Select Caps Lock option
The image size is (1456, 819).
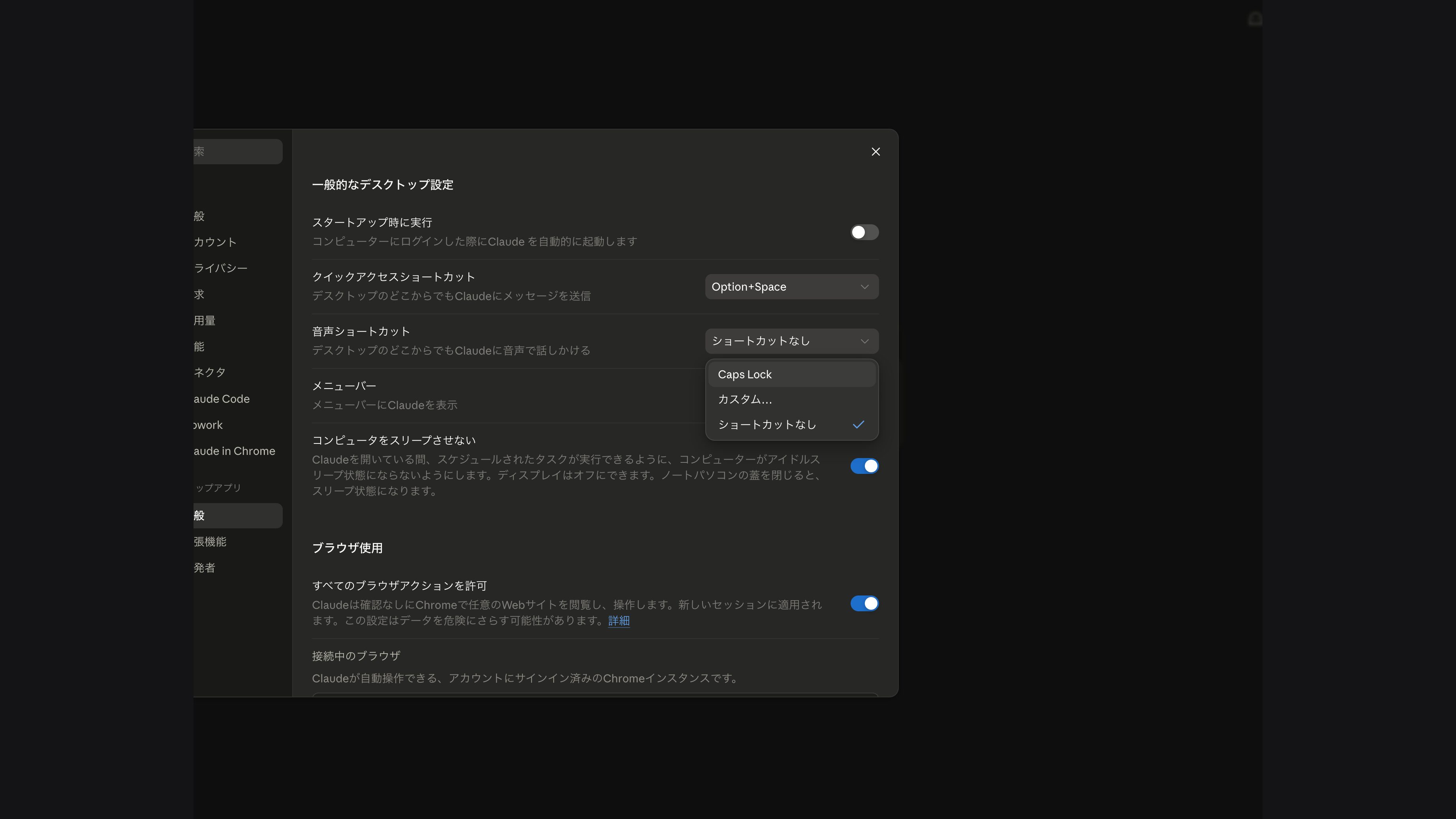791,374
